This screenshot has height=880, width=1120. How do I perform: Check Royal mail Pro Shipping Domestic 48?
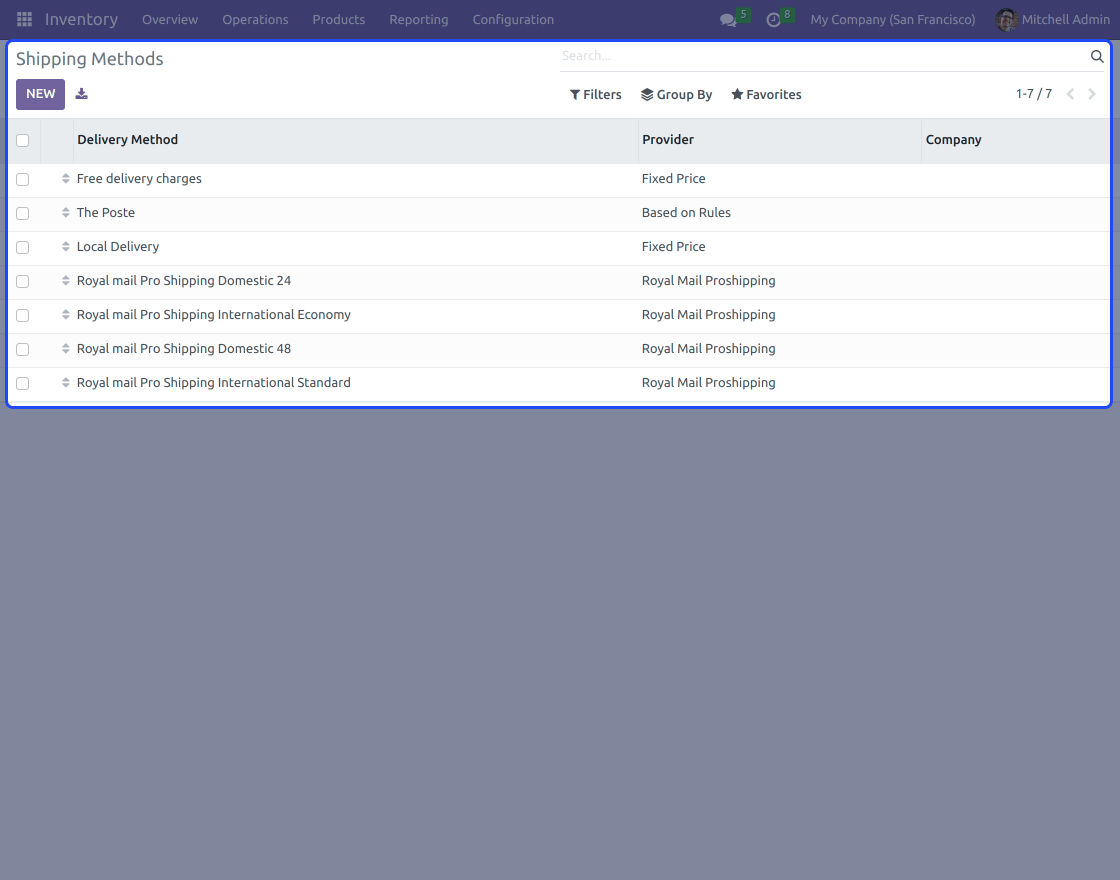click(x=23, y=349)
